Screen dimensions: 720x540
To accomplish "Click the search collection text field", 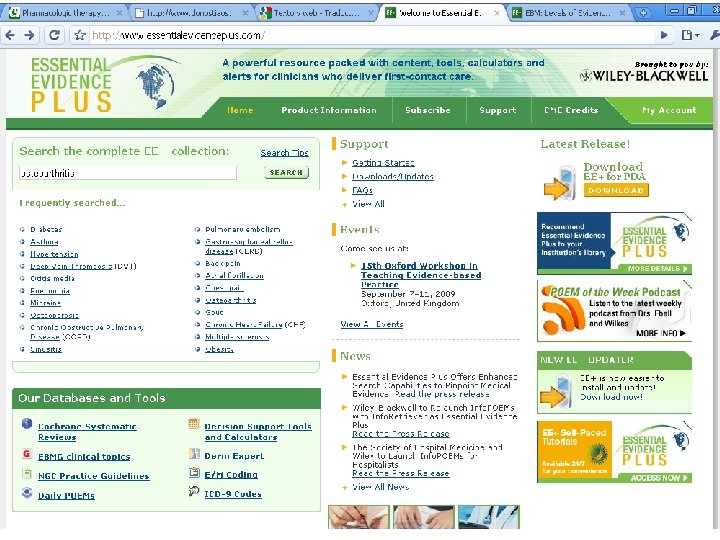I will (x=128, y=173).
